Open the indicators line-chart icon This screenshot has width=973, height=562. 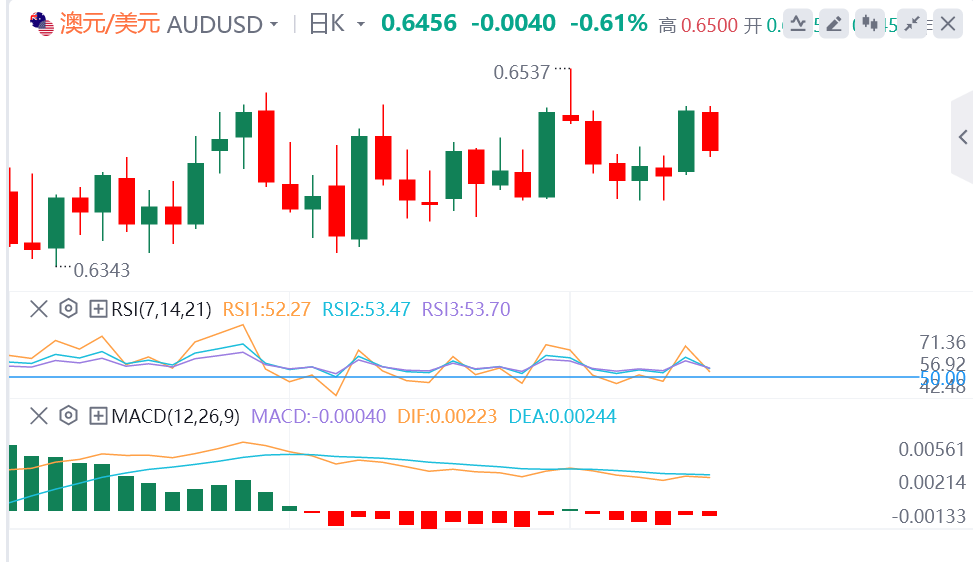pyautogui.click(x=798, y=24)
